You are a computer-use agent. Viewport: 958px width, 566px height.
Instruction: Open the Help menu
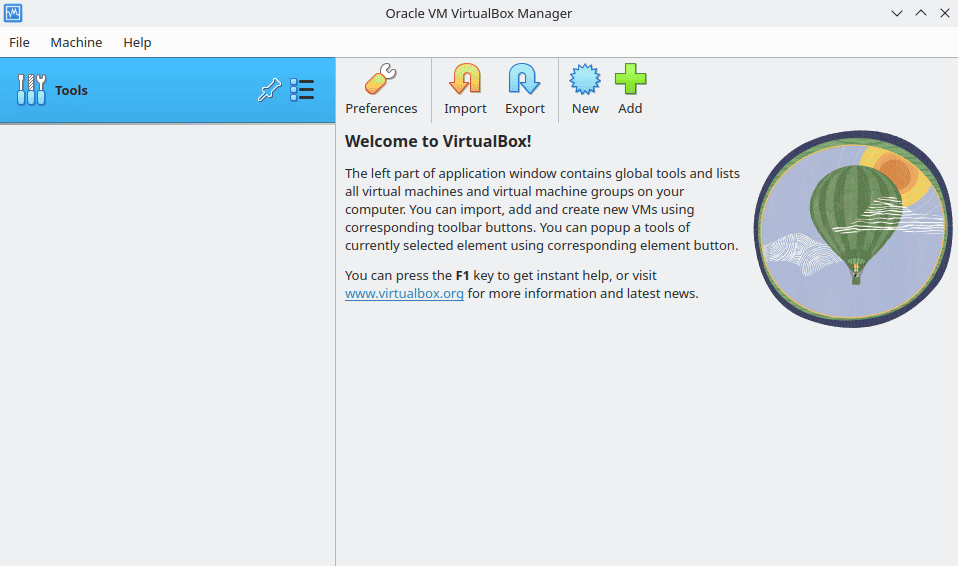[137, 42]
